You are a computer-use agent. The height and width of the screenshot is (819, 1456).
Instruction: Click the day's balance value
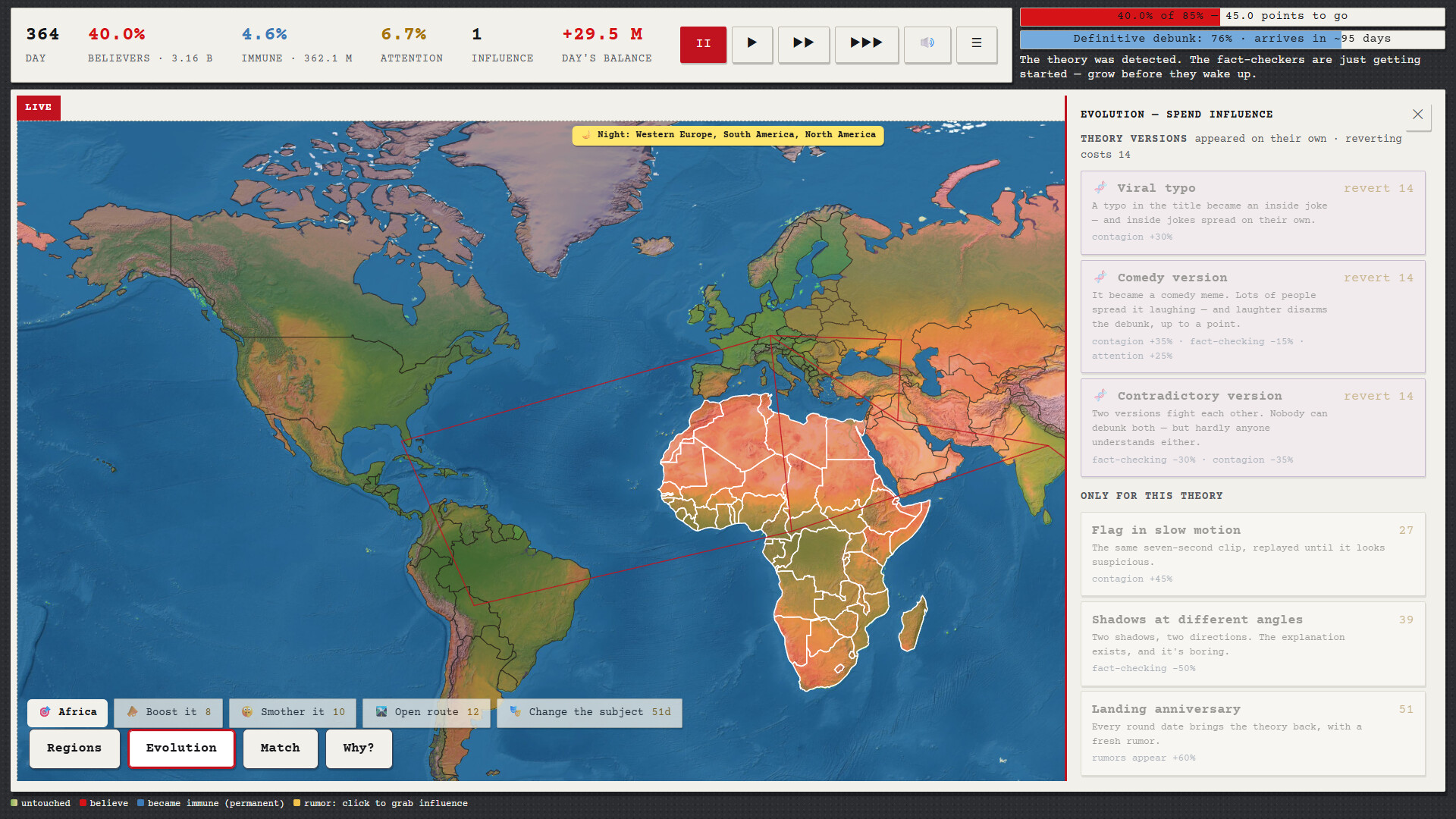pos(602,35)
